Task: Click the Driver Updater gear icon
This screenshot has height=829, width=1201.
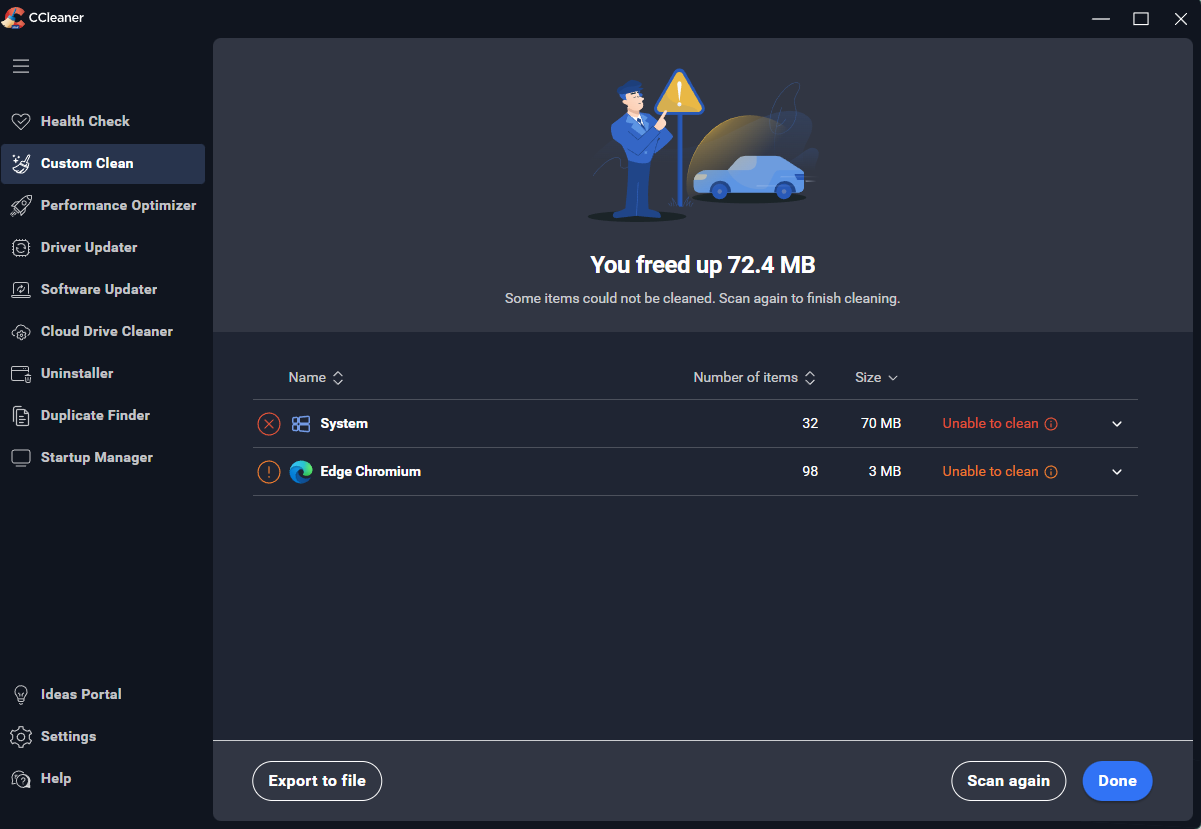Action: pyautogui.click(x=21, y=247)
